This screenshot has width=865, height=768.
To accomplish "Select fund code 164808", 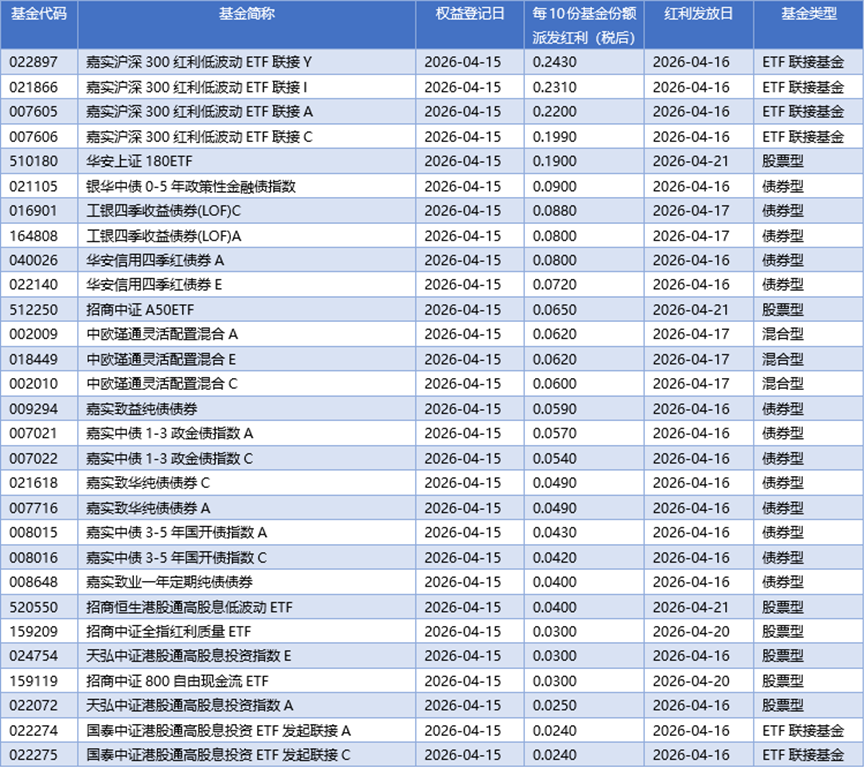I will click(x=33, y=236).
